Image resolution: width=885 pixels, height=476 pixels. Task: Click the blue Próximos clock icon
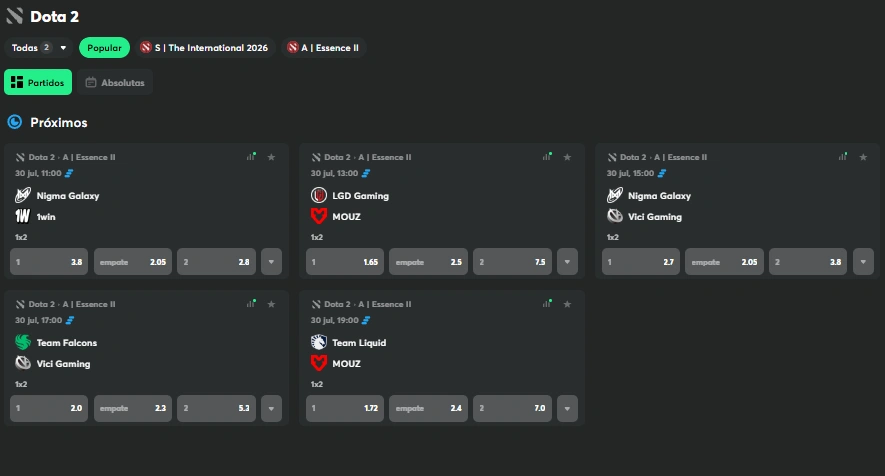coord(15,122)
